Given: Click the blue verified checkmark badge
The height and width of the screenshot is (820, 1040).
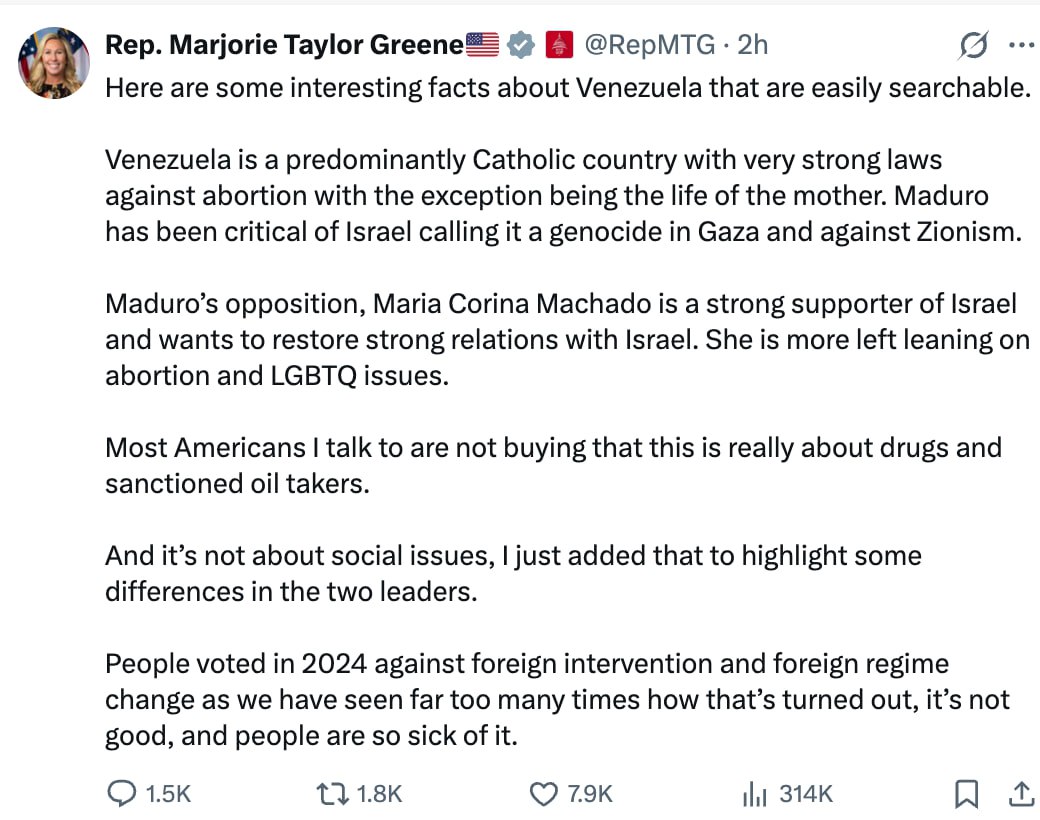Looking at the screenshot, I should pos(520,45).
